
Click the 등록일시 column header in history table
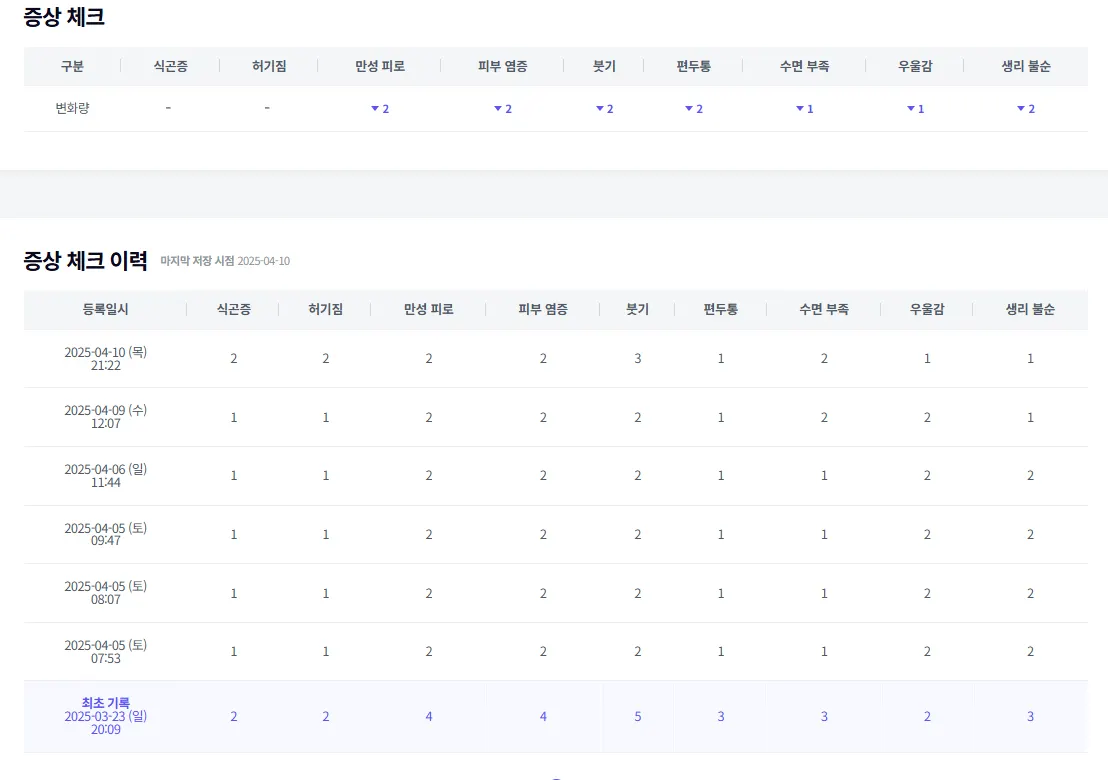click(105, 310)
